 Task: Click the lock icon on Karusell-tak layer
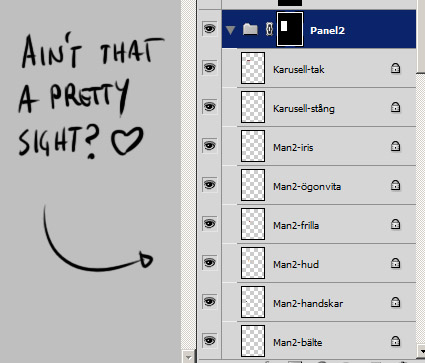pyautogui.click(x=395, y=69)
